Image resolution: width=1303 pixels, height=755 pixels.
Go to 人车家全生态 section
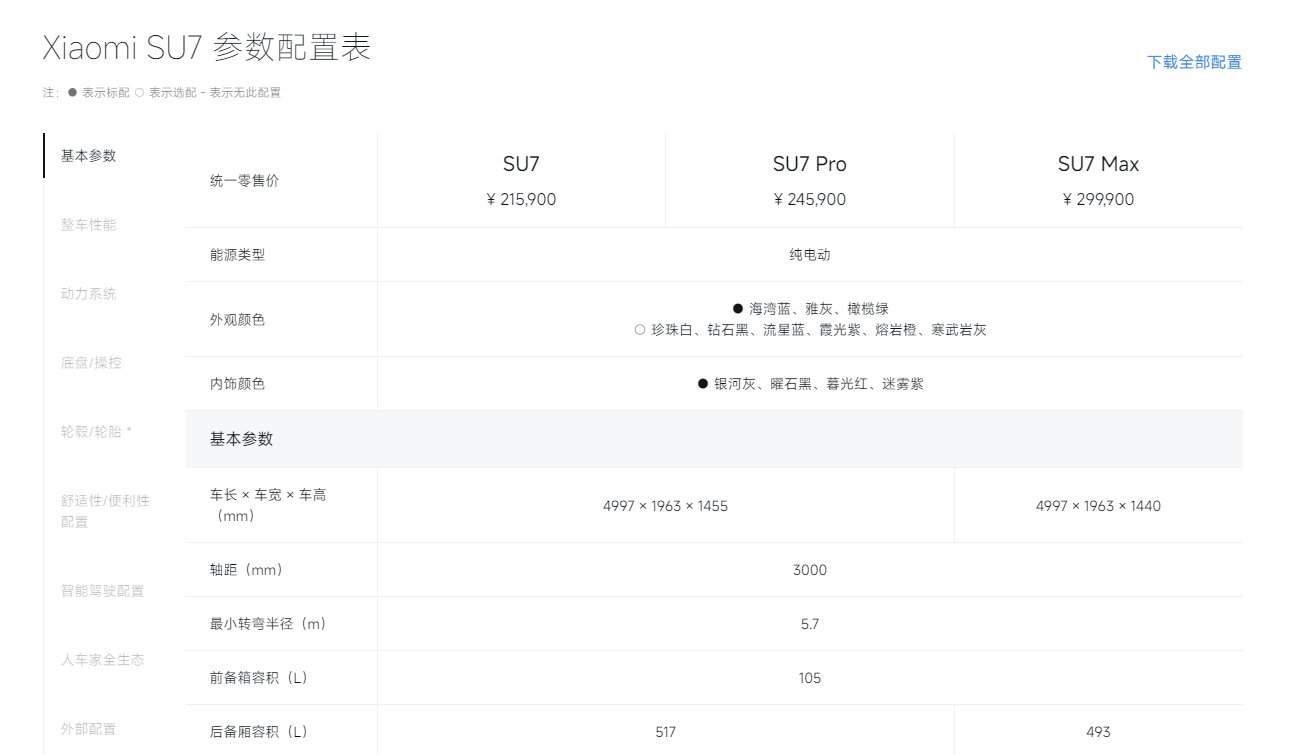point(103,659)
